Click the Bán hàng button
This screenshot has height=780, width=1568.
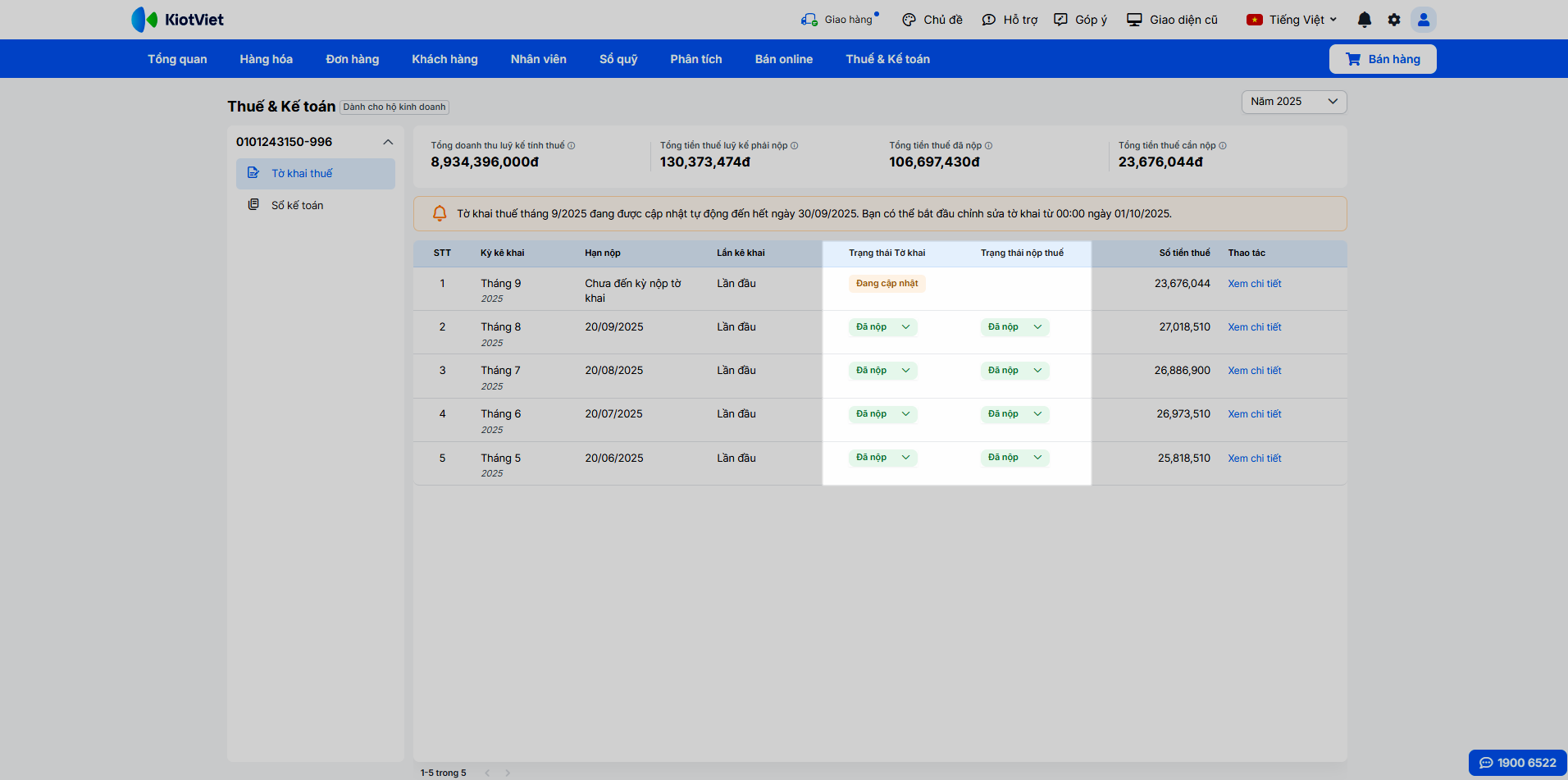[1382, 59]
